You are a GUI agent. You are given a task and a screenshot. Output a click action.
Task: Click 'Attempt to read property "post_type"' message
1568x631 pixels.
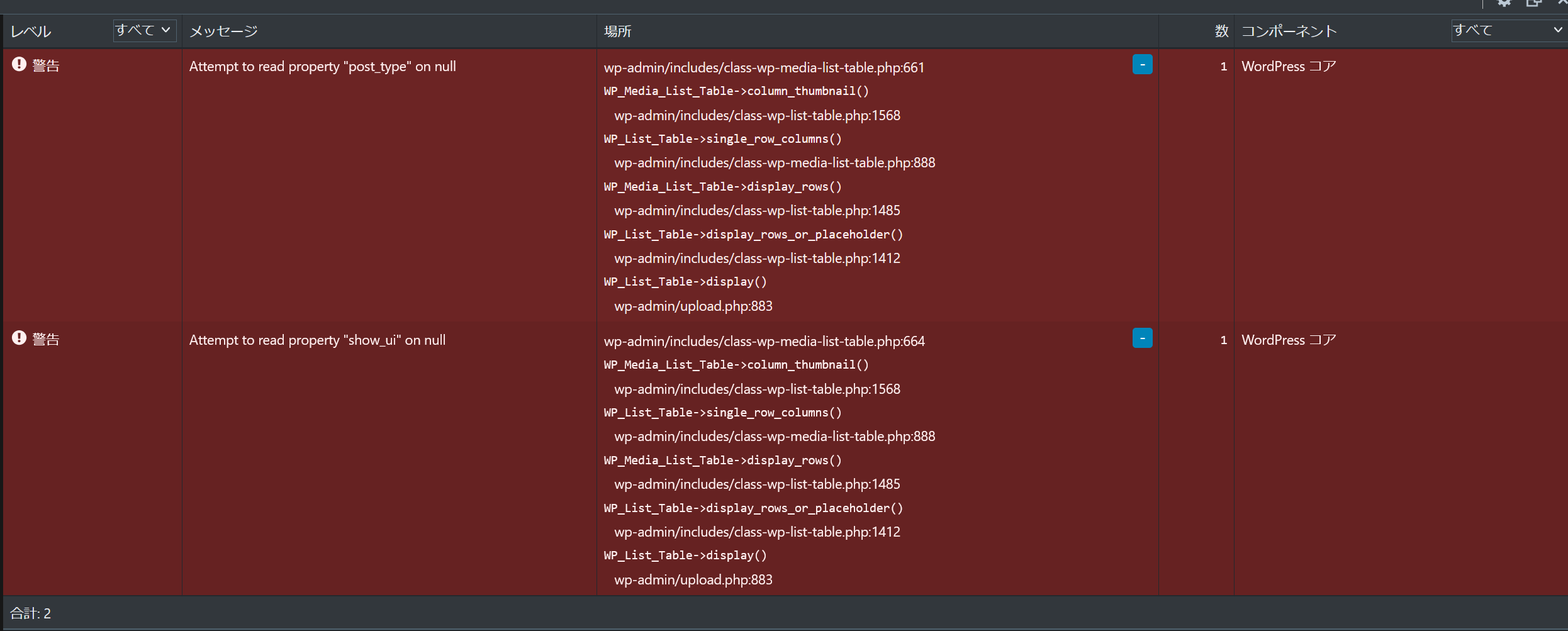[322, 67]
